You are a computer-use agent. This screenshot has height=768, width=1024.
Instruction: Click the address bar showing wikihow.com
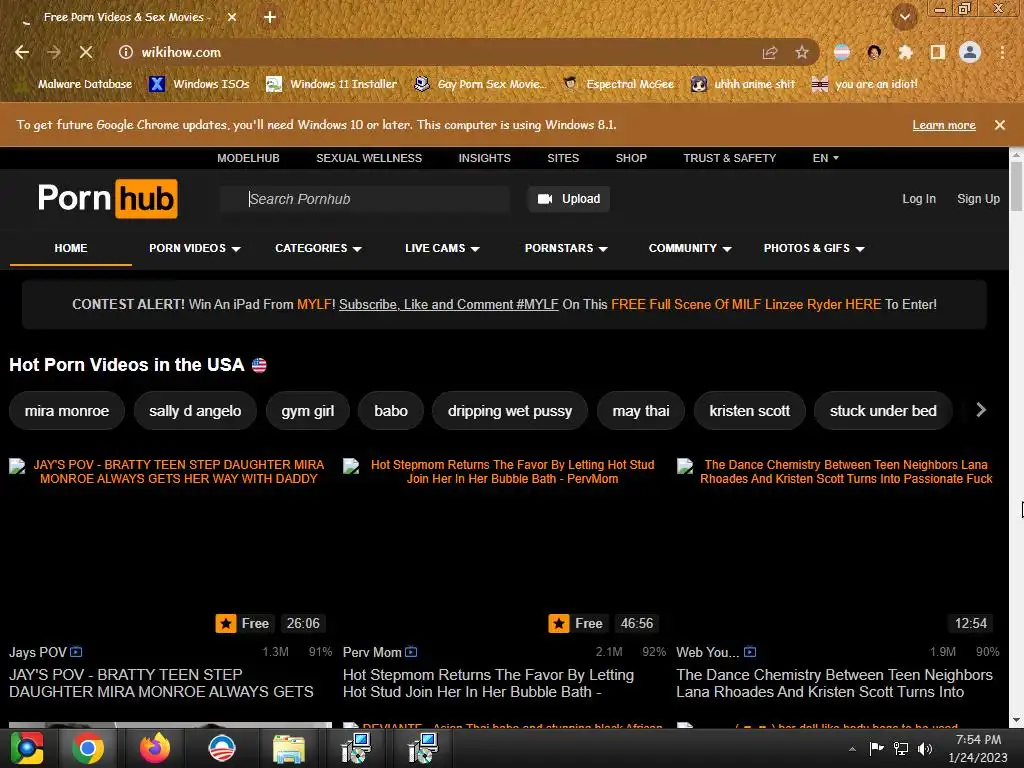pyautogui.click(x=431, y=52)
